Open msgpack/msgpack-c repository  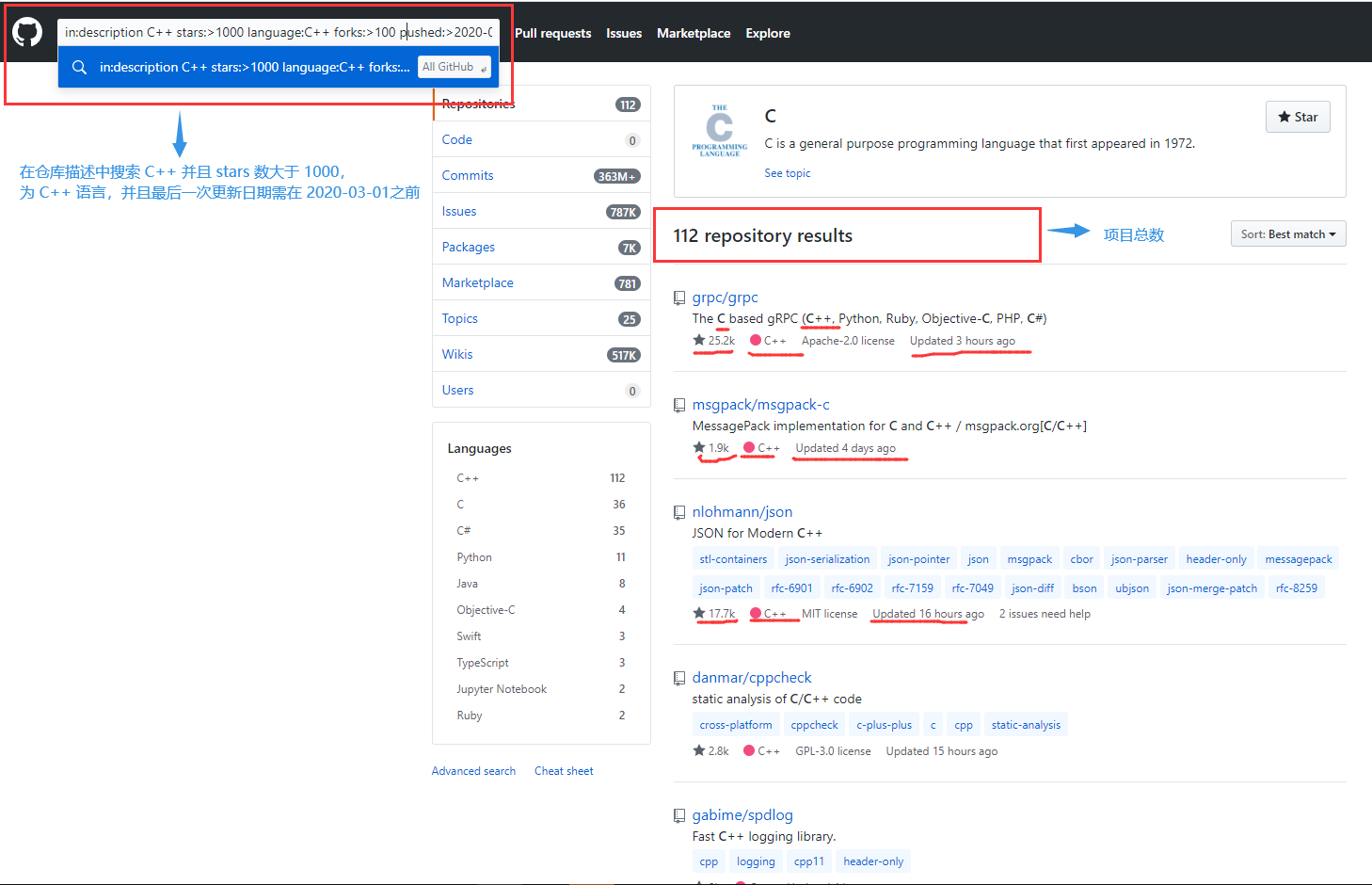(x=760, y=405)
